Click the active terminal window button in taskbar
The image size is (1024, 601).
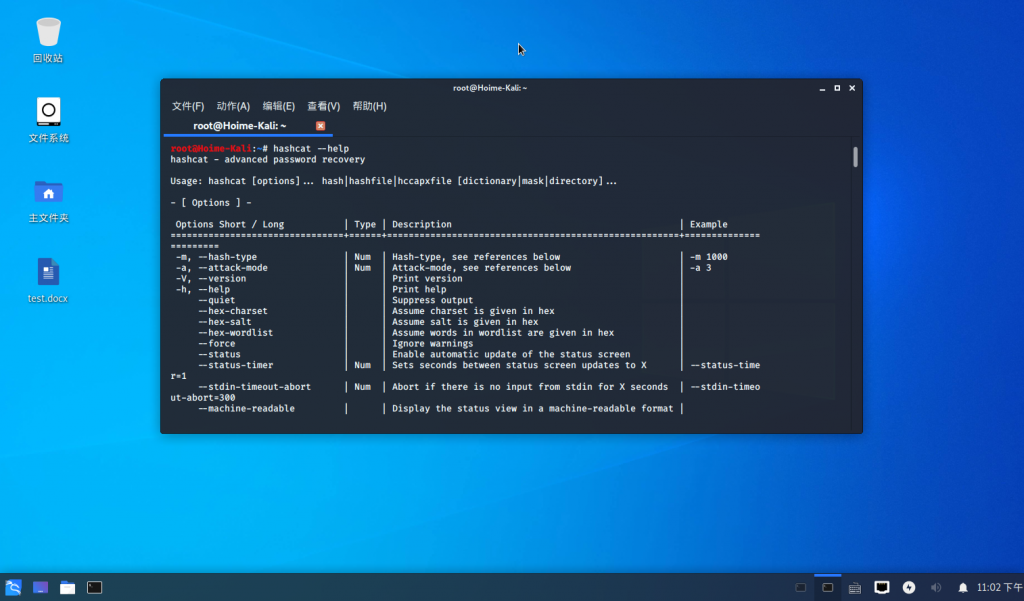coord(827,587)
